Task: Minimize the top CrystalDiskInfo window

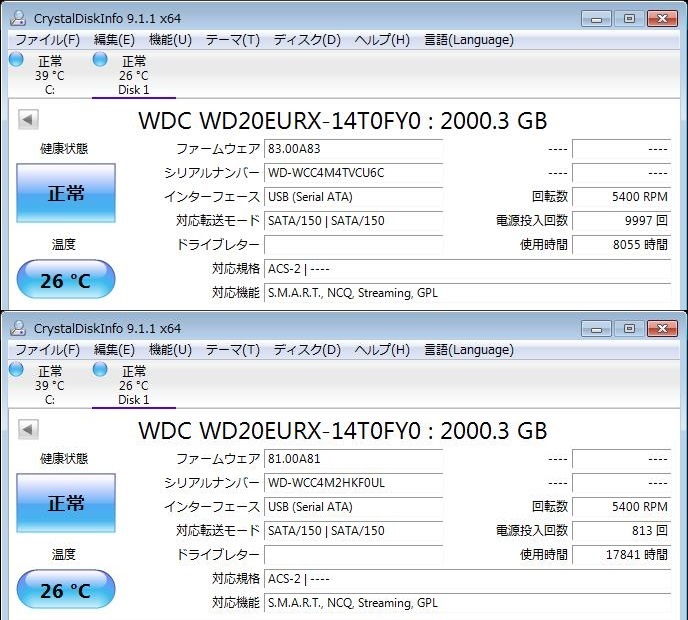Action: (596, 19)
